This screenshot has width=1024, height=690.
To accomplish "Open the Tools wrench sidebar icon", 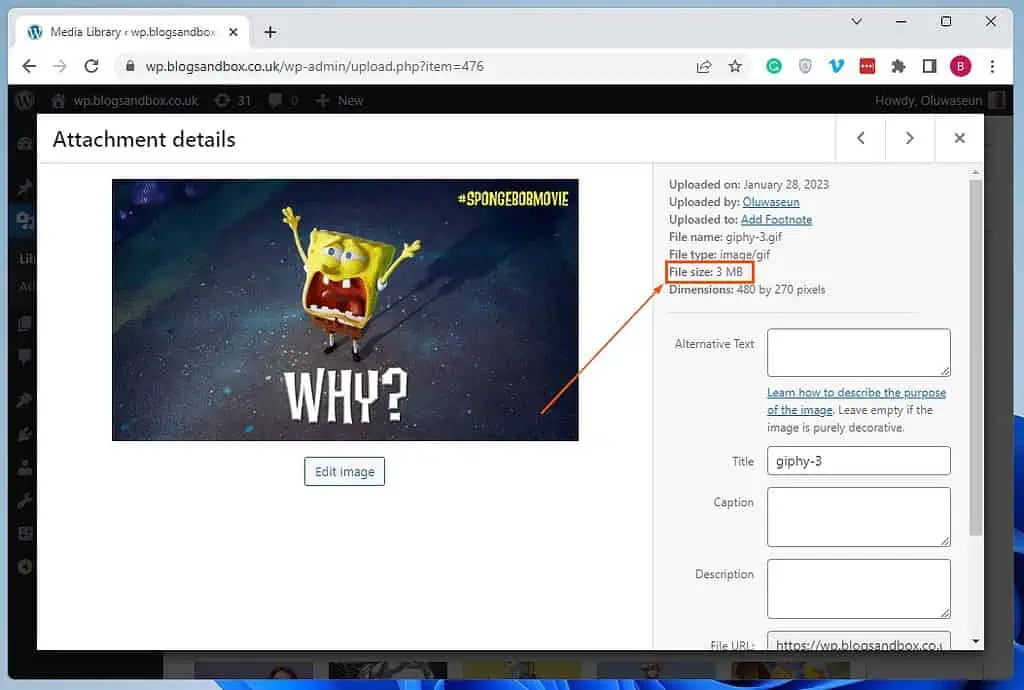I will [25, 501].
